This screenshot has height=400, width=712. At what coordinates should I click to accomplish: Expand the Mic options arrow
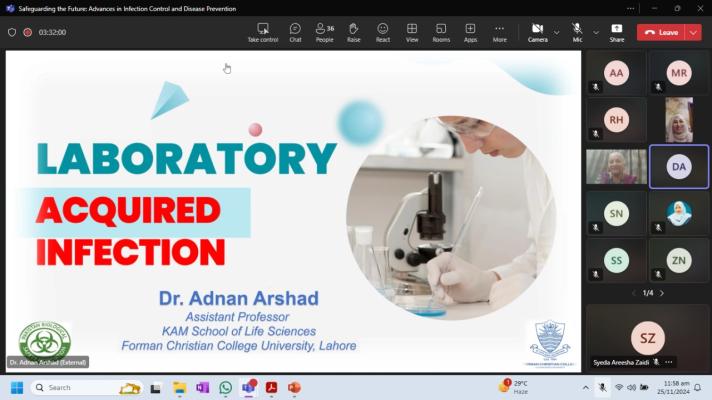pos(596,32)
